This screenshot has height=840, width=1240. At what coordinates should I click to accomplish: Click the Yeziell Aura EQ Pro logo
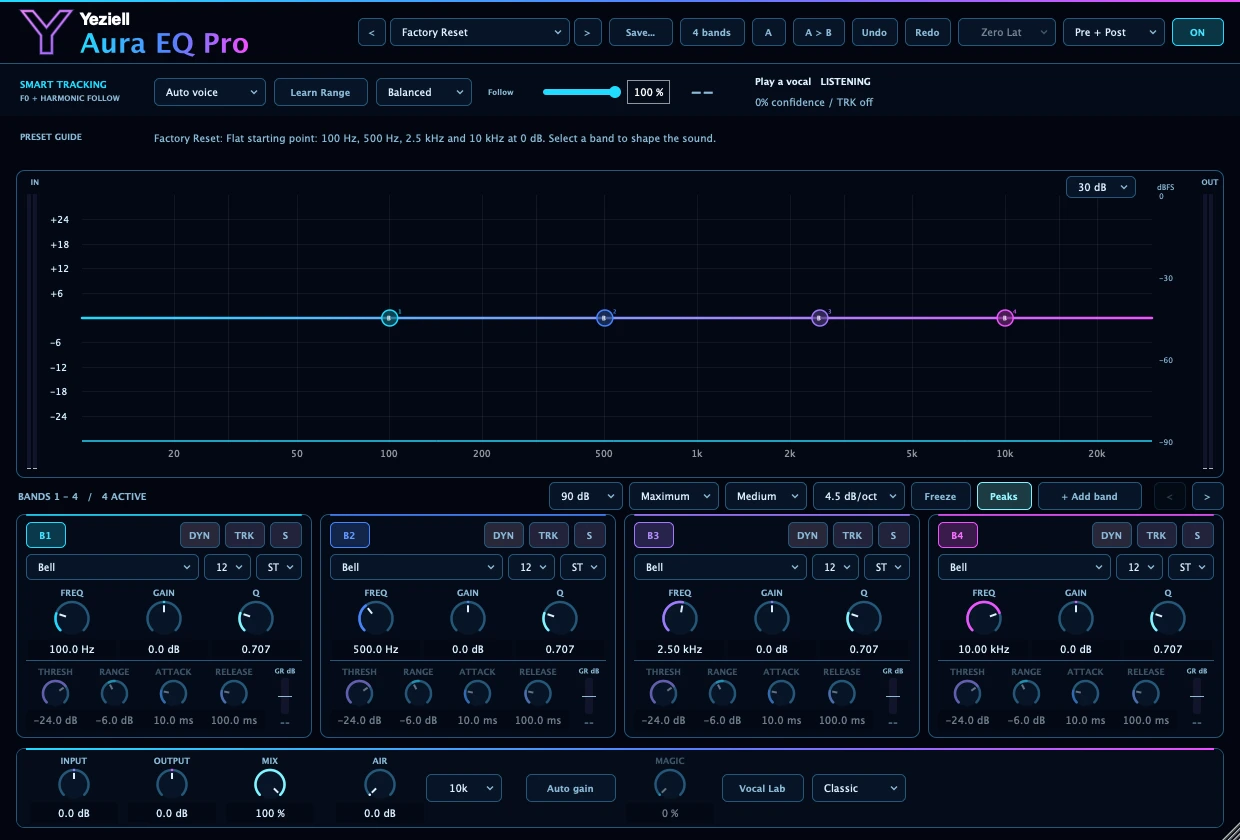click(x=135, y=33)
